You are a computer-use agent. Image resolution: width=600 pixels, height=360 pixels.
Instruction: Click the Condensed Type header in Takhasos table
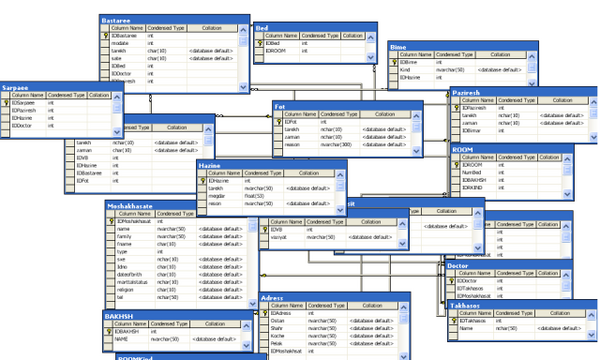[514, 313]
